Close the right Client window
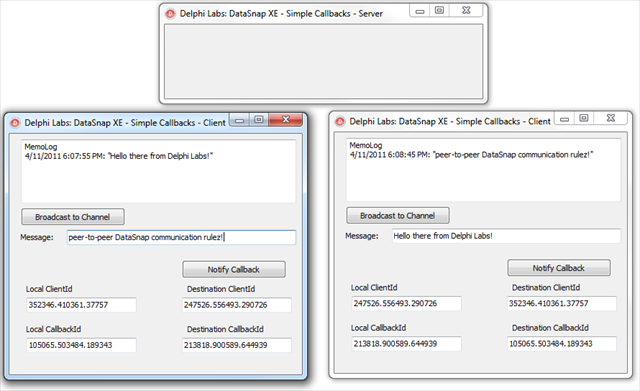640x391 pixels. pyautogui.click(x=611, y=118)
